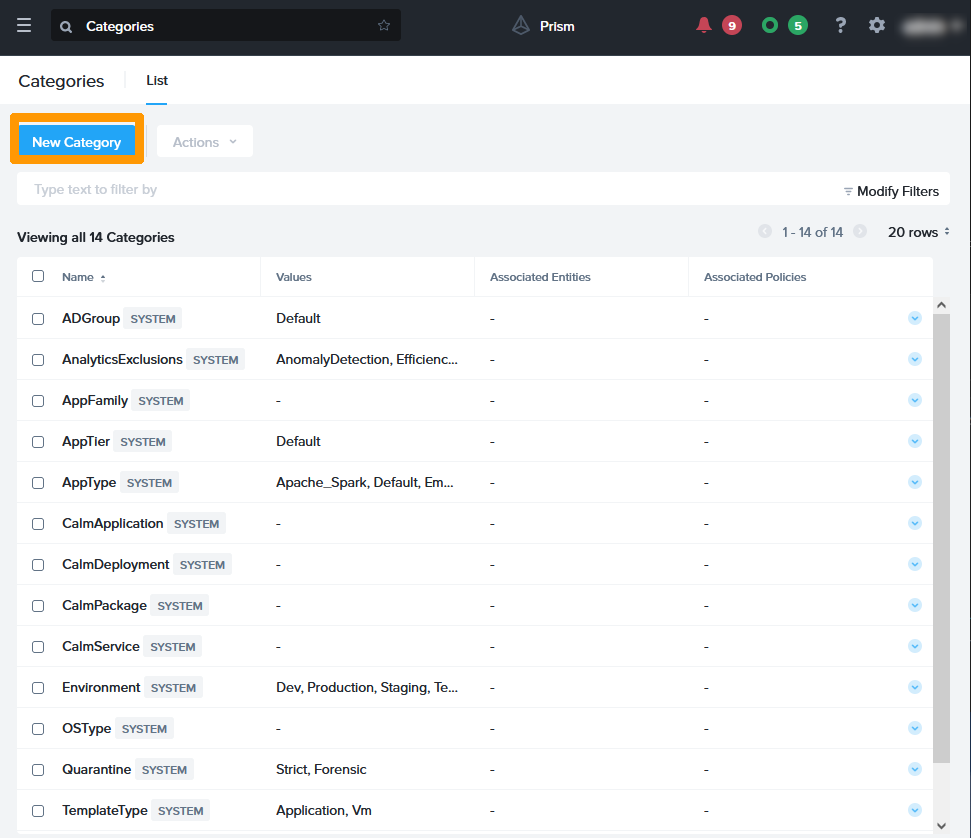
Task: Open the settings gear icon
Action: click(x=877, y=26)
